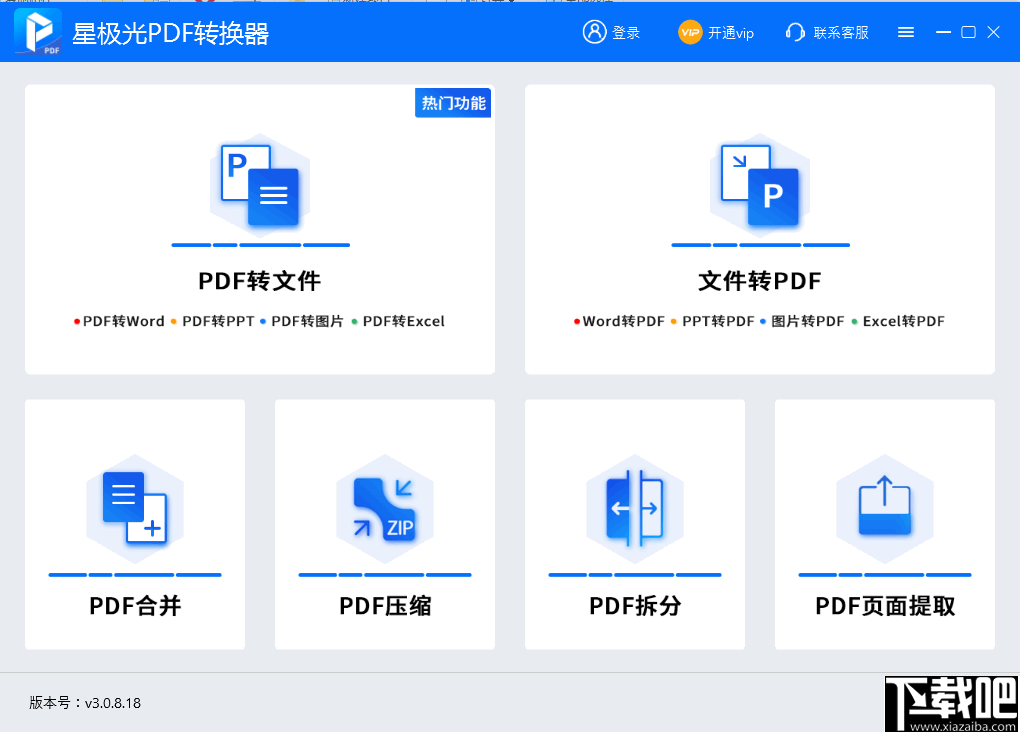Screen dimensions: 1020x732
Task: Click the 星极光PDF转换器 app logo
Action: (35, 31)
